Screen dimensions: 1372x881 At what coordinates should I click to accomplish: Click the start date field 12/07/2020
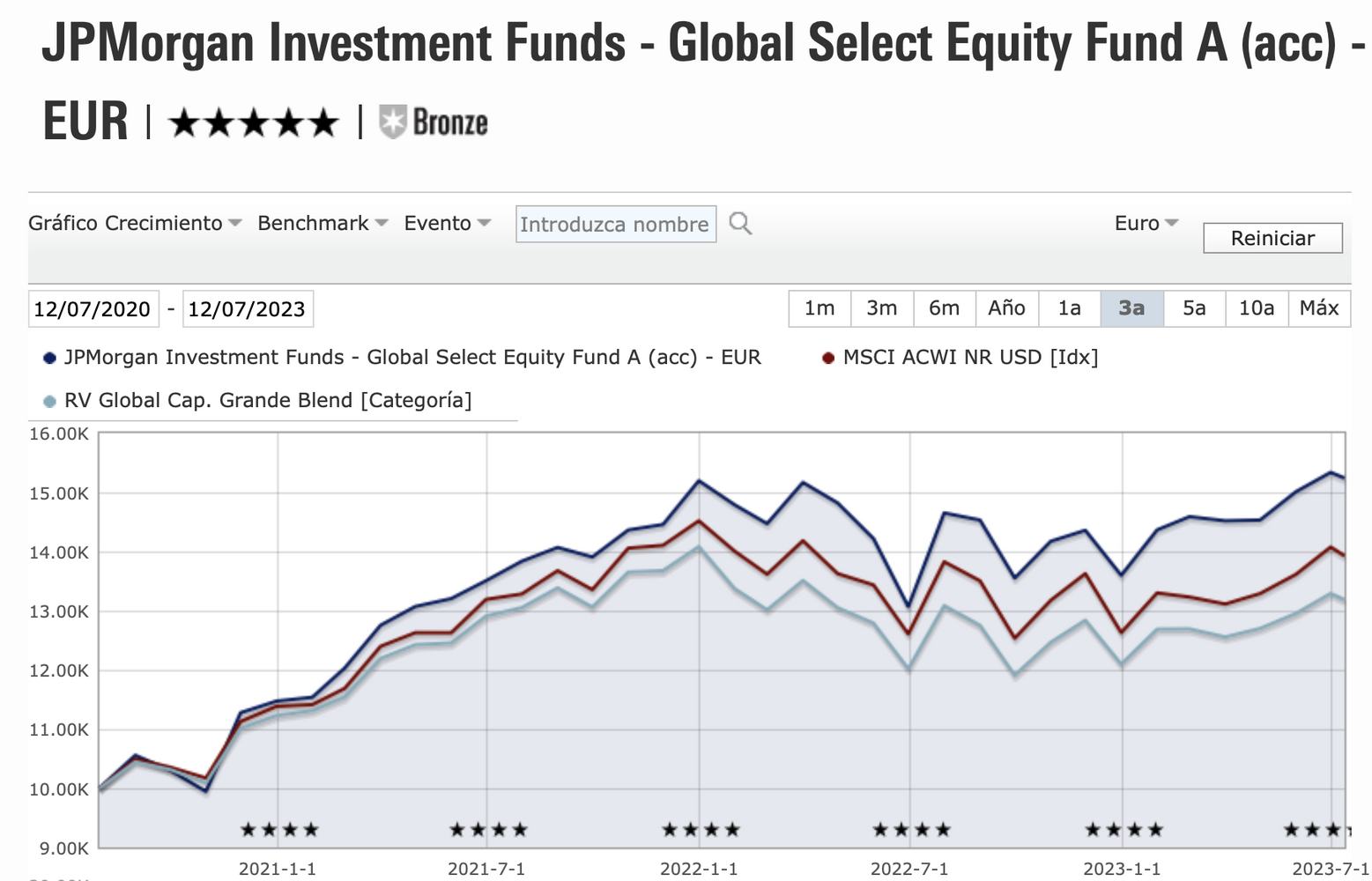point(93,309)
